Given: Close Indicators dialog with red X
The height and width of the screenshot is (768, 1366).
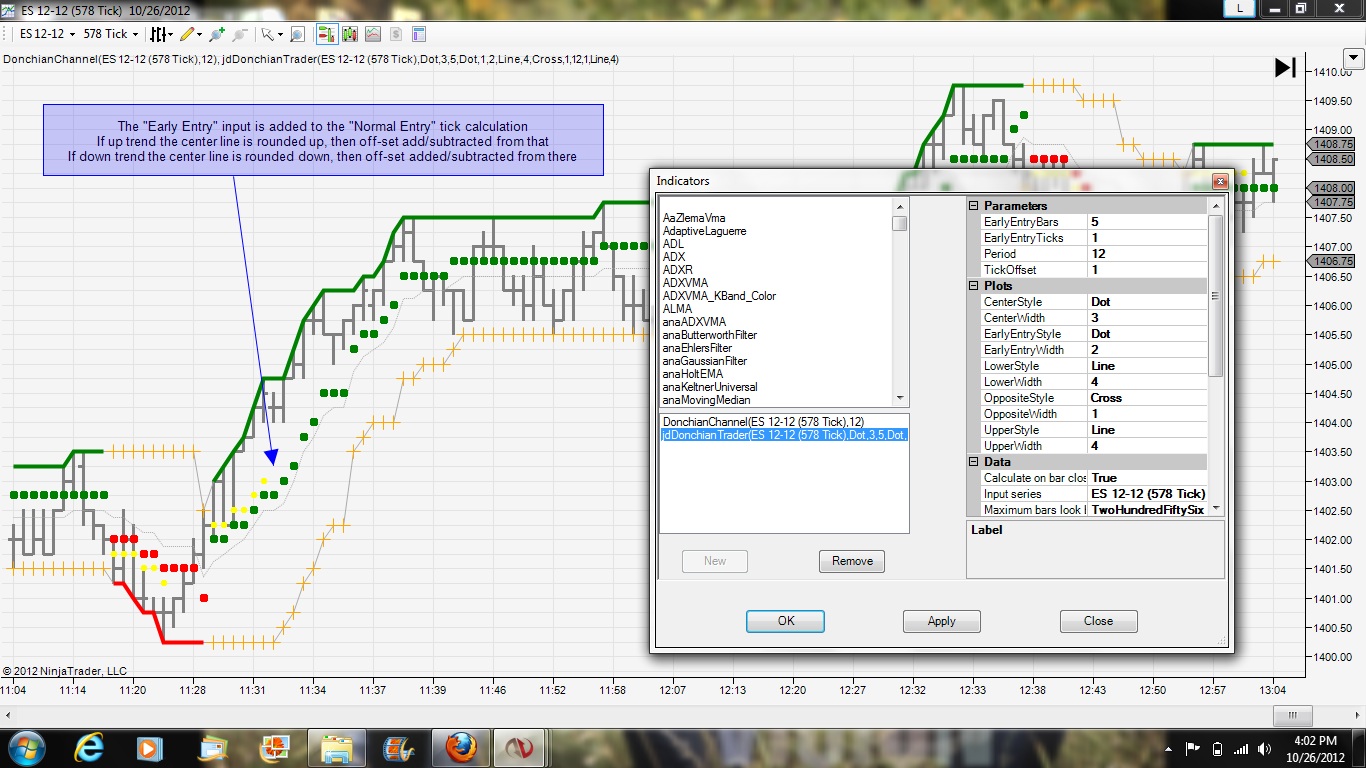Looking at the screenshot, I should 1219,181.
